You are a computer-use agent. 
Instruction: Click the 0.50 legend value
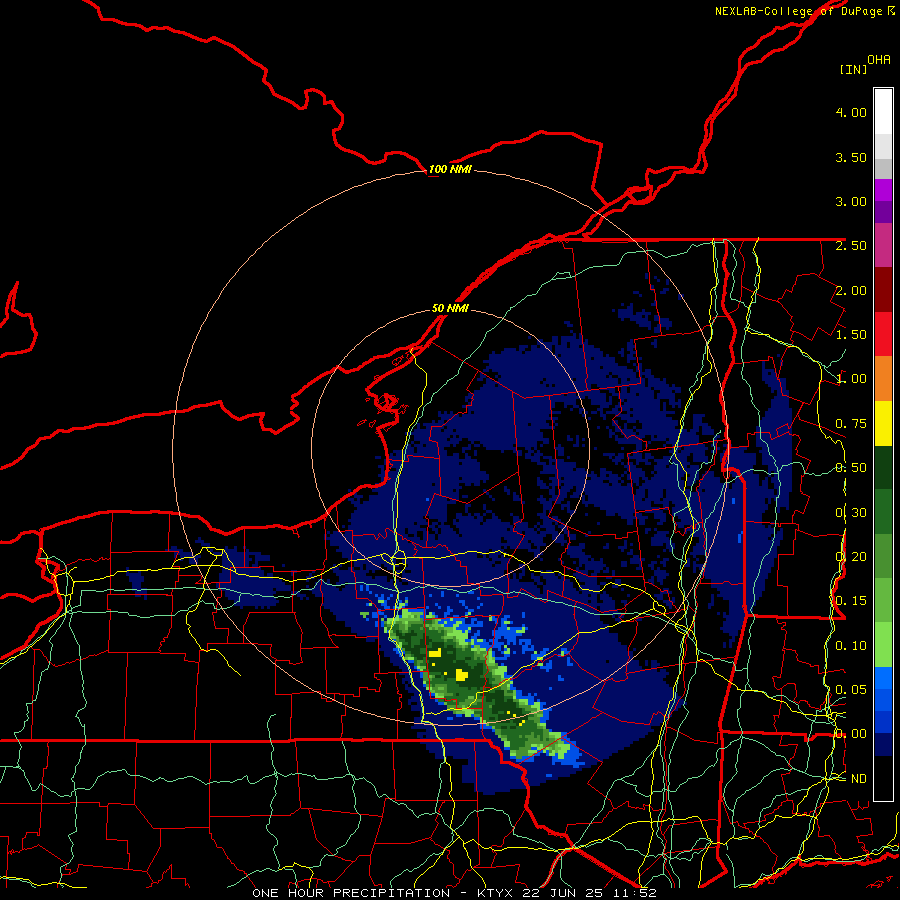tap(851, 468)
